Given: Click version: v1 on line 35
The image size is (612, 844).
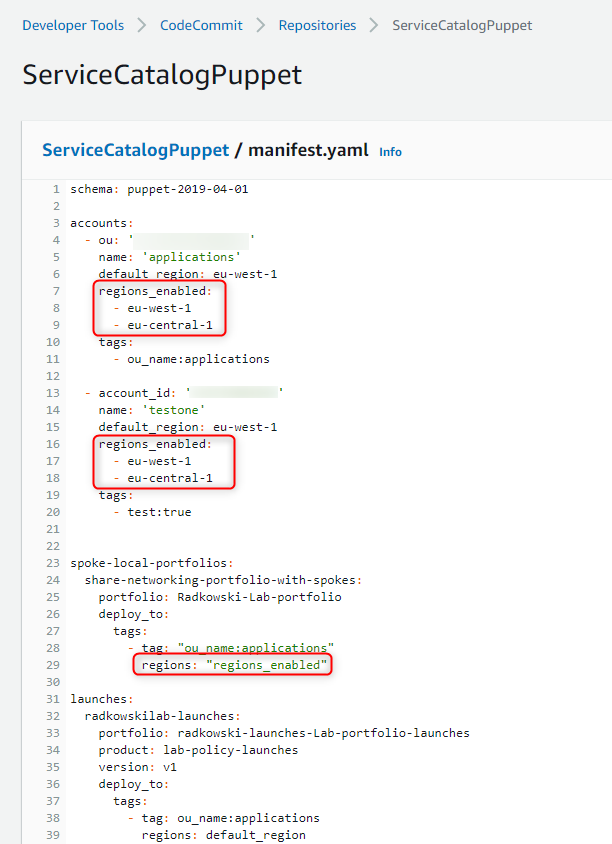Looking at the screenshot, I should point(137,767).
